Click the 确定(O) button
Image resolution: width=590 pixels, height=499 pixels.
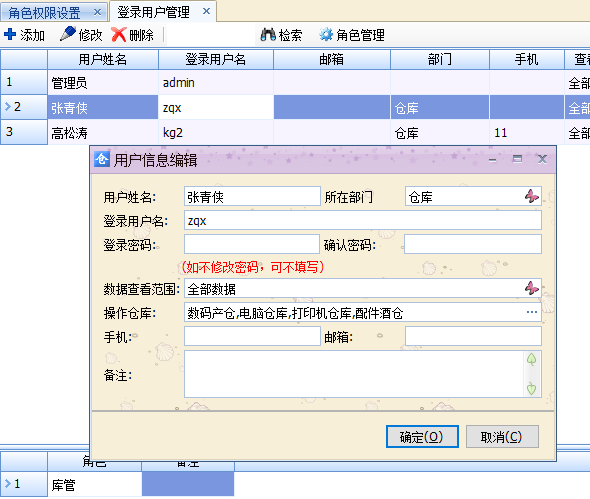point(422,437)
